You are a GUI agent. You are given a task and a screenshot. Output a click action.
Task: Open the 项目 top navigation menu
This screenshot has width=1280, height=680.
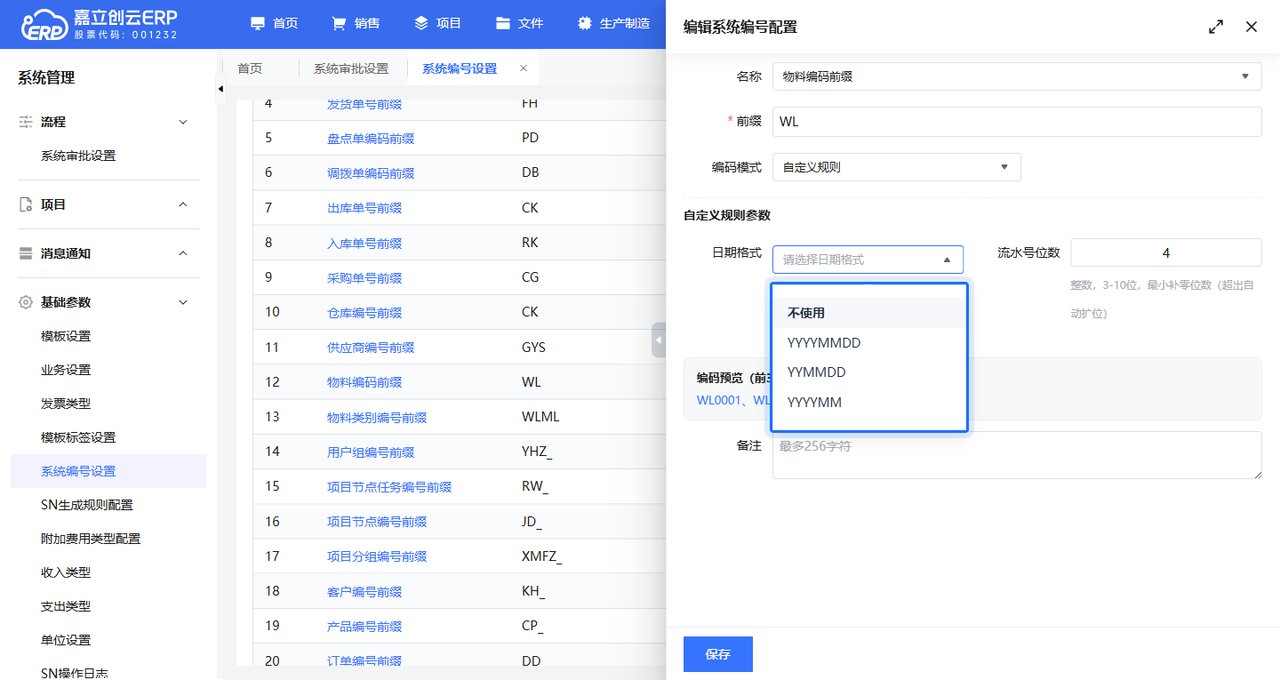click(438, 23)
